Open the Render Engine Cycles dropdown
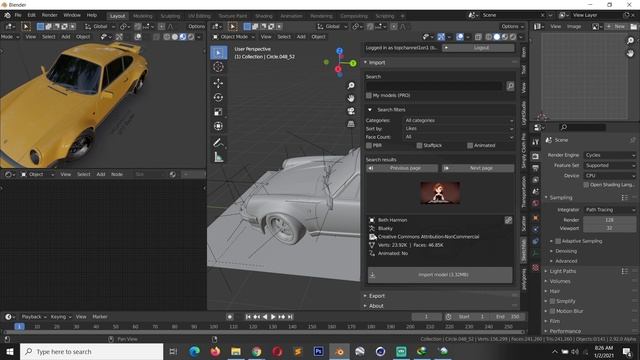 pos(610,155)
